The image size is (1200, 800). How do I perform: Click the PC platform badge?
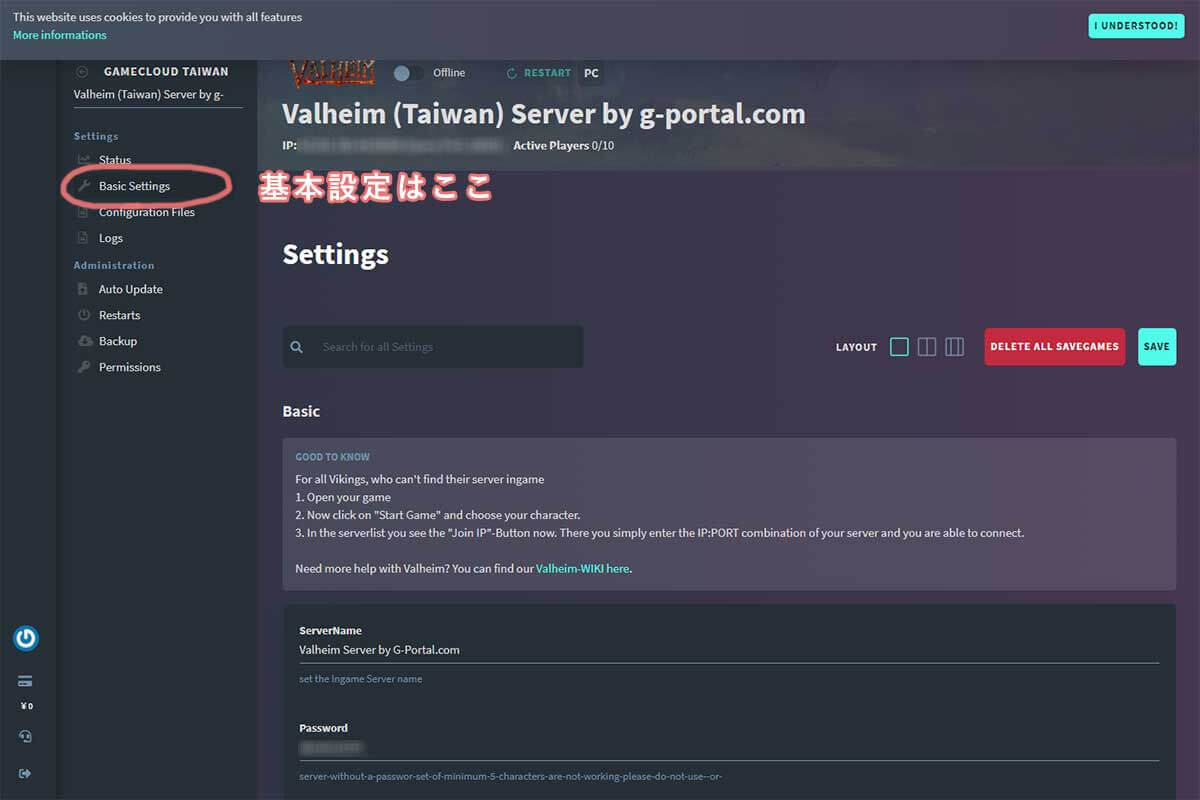click(591, 73)
